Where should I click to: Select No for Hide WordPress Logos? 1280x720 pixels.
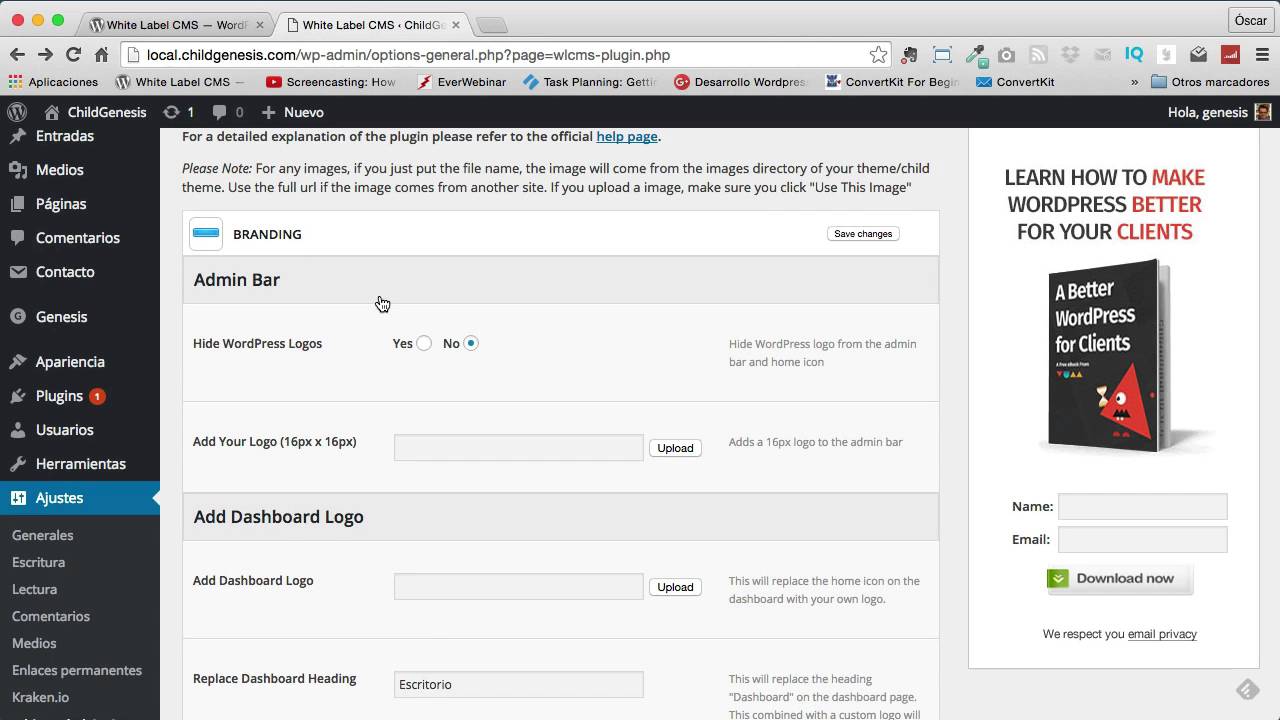point(471,343)
